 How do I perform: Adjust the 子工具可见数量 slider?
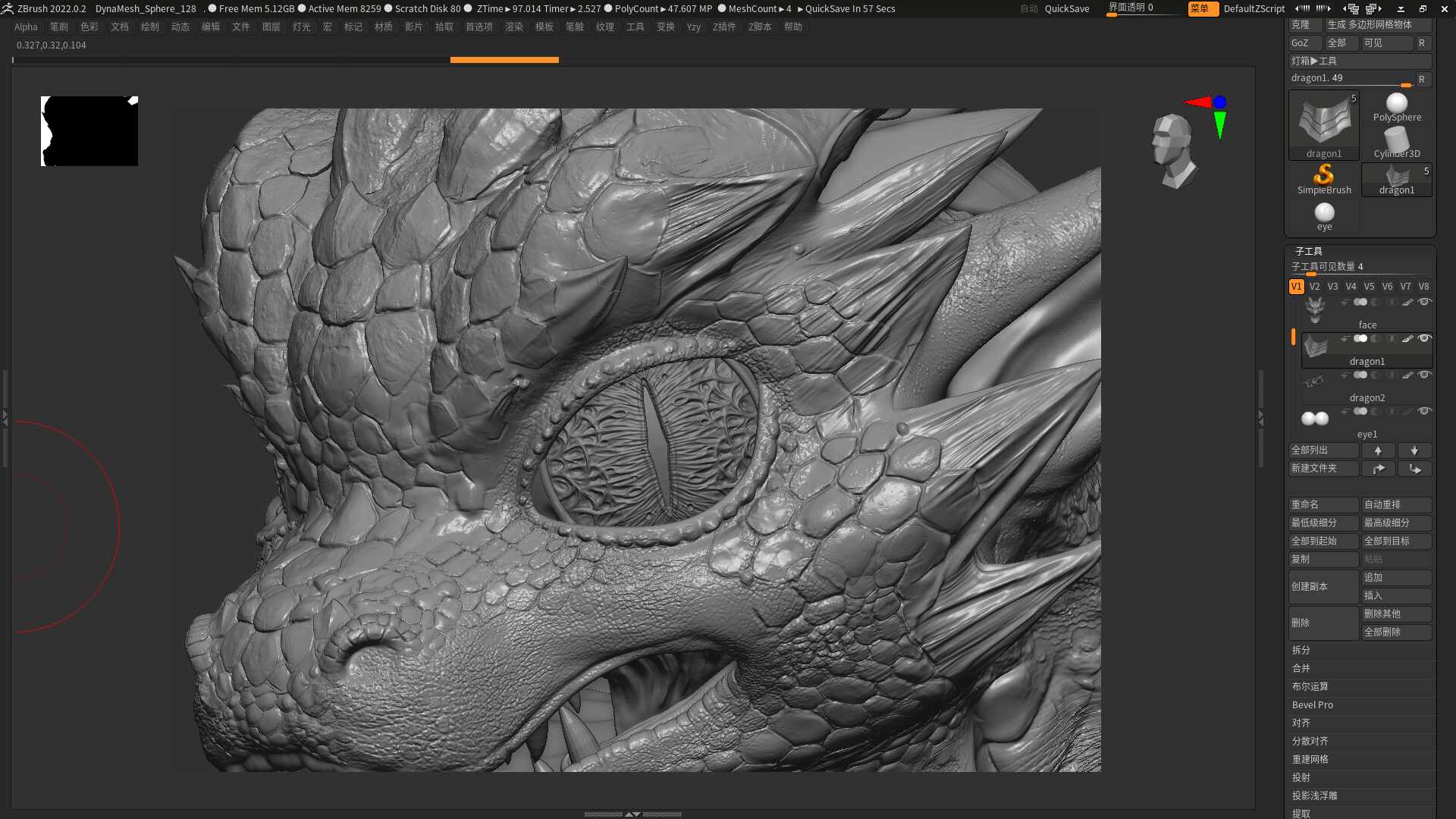pos(1360,268)
